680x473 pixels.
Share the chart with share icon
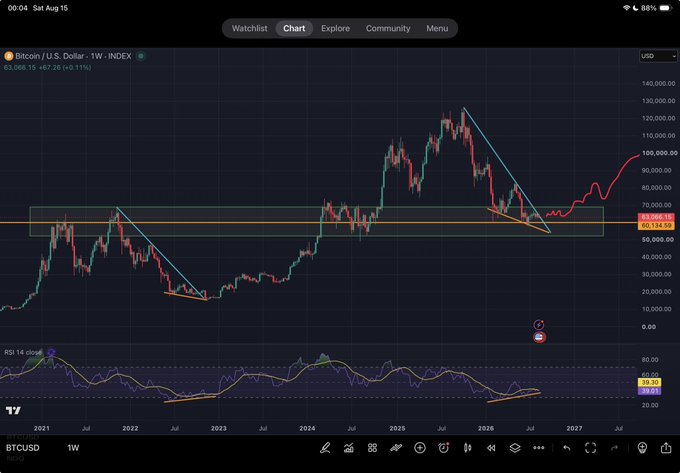666,447
